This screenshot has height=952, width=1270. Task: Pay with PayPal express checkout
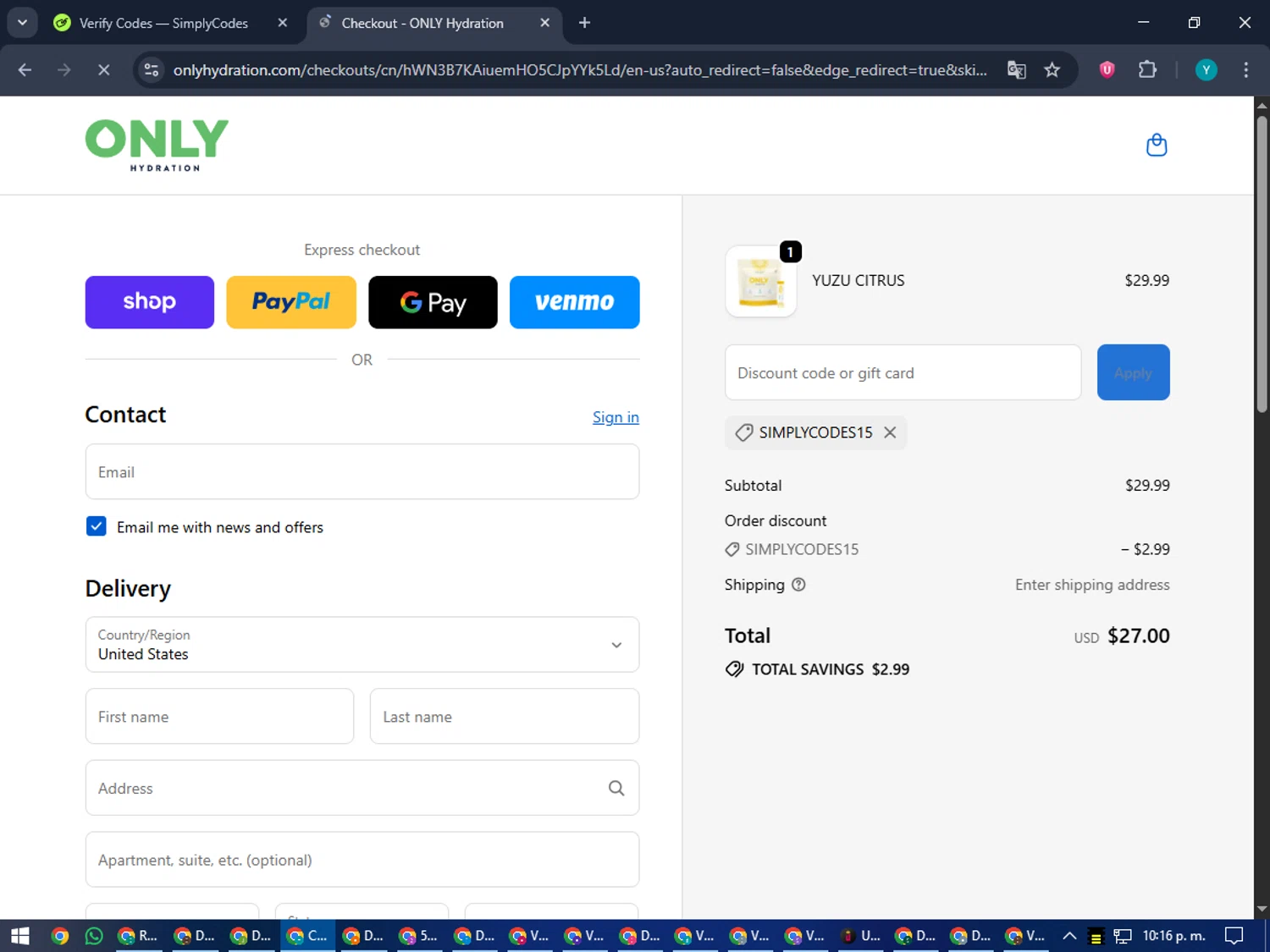pos(291,302)
